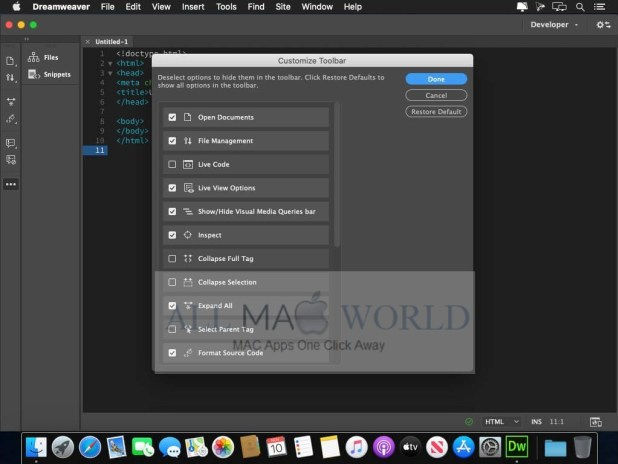618x464 pixels.
Task: Click the Cancel button
Action: tap(436, 95)
